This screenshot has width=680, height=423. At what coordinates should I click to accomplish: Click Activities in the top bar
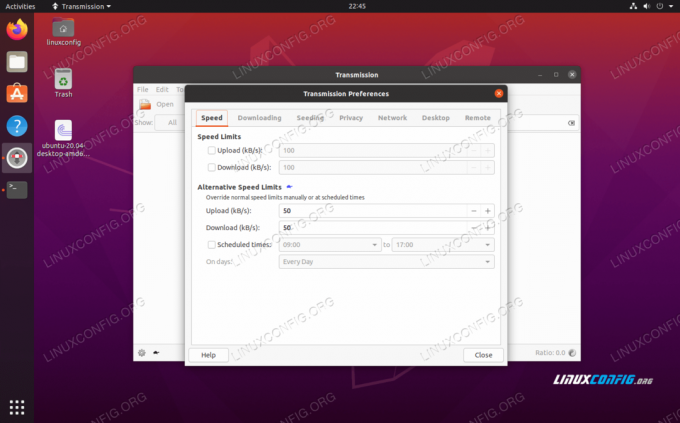[x=20, y=6]
